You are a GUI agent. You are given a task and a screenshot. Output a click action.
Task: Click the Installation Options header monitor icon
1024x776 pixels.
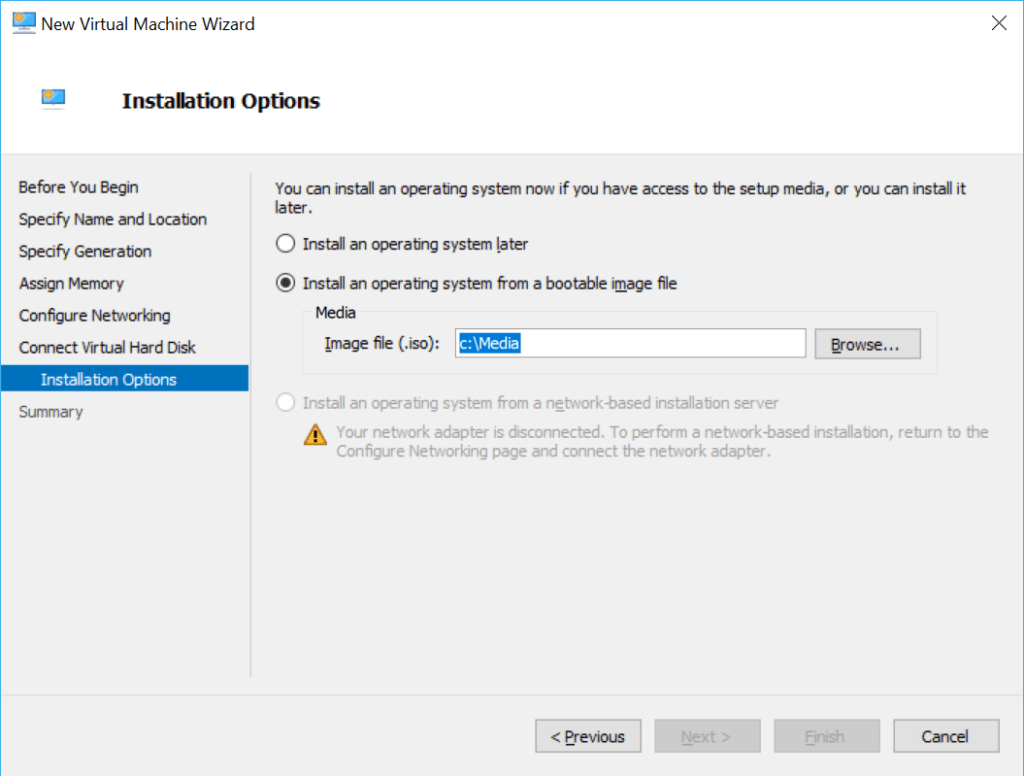point(54,99)
